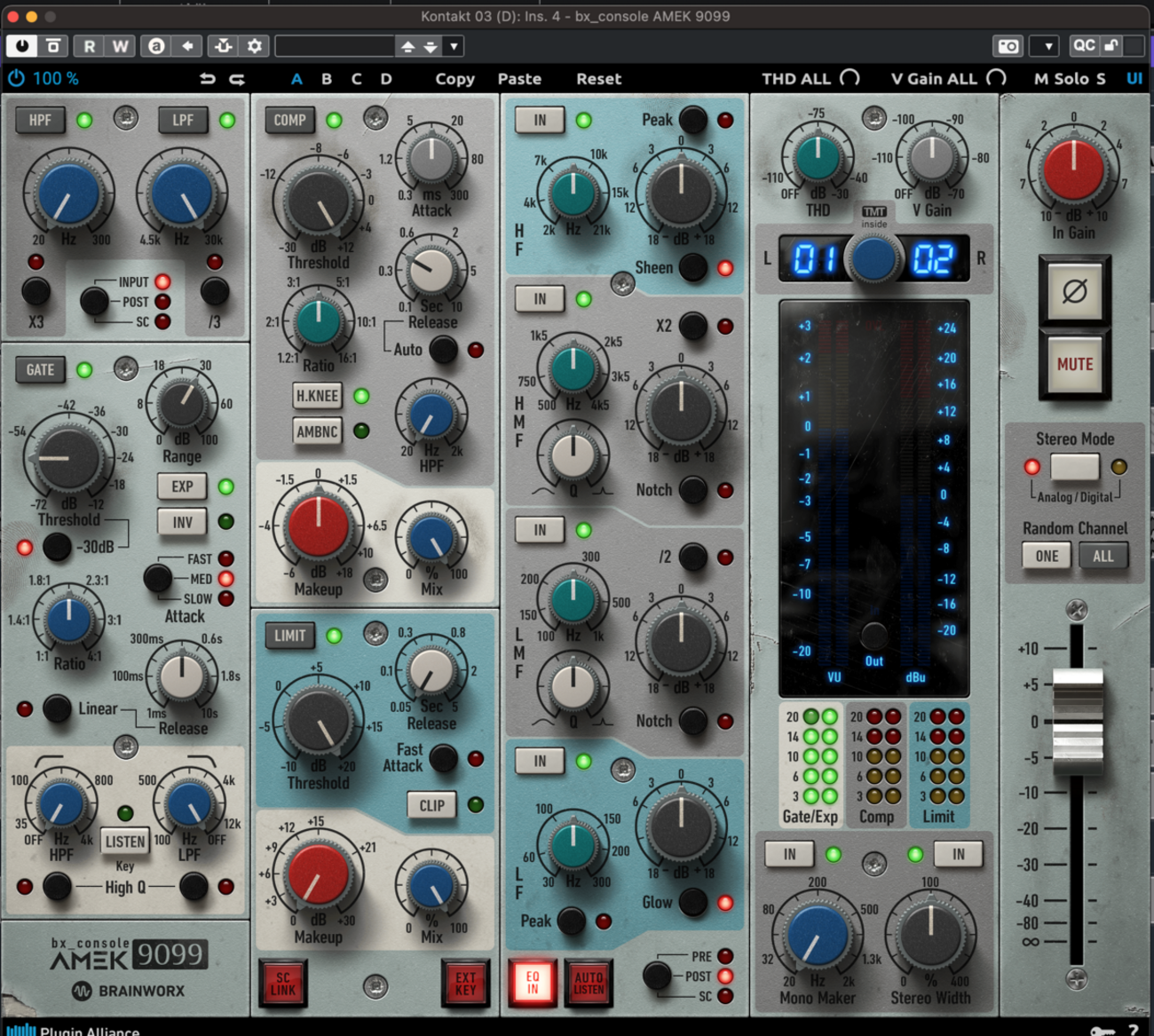This screenshot has height=1036, width=1154.
Task: Toggle the HPF filter button
Action: click(x=40, y=120)
